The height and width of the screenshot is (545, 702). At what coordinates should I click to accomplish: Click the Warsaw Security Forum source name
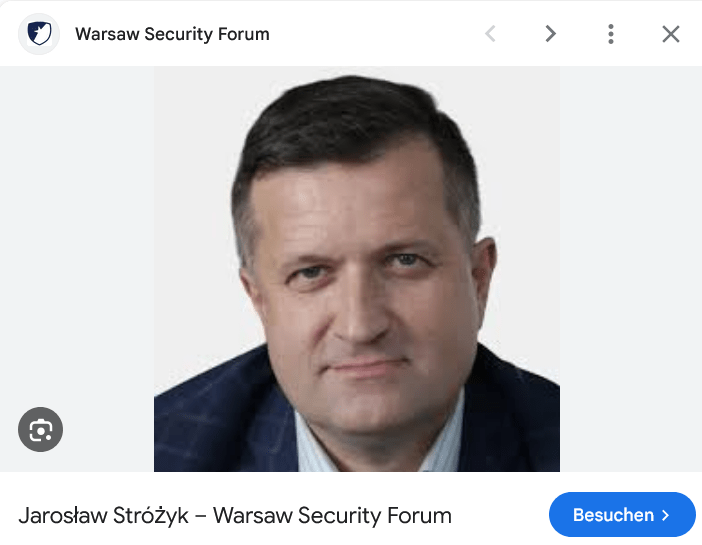(x=172, y=34)
